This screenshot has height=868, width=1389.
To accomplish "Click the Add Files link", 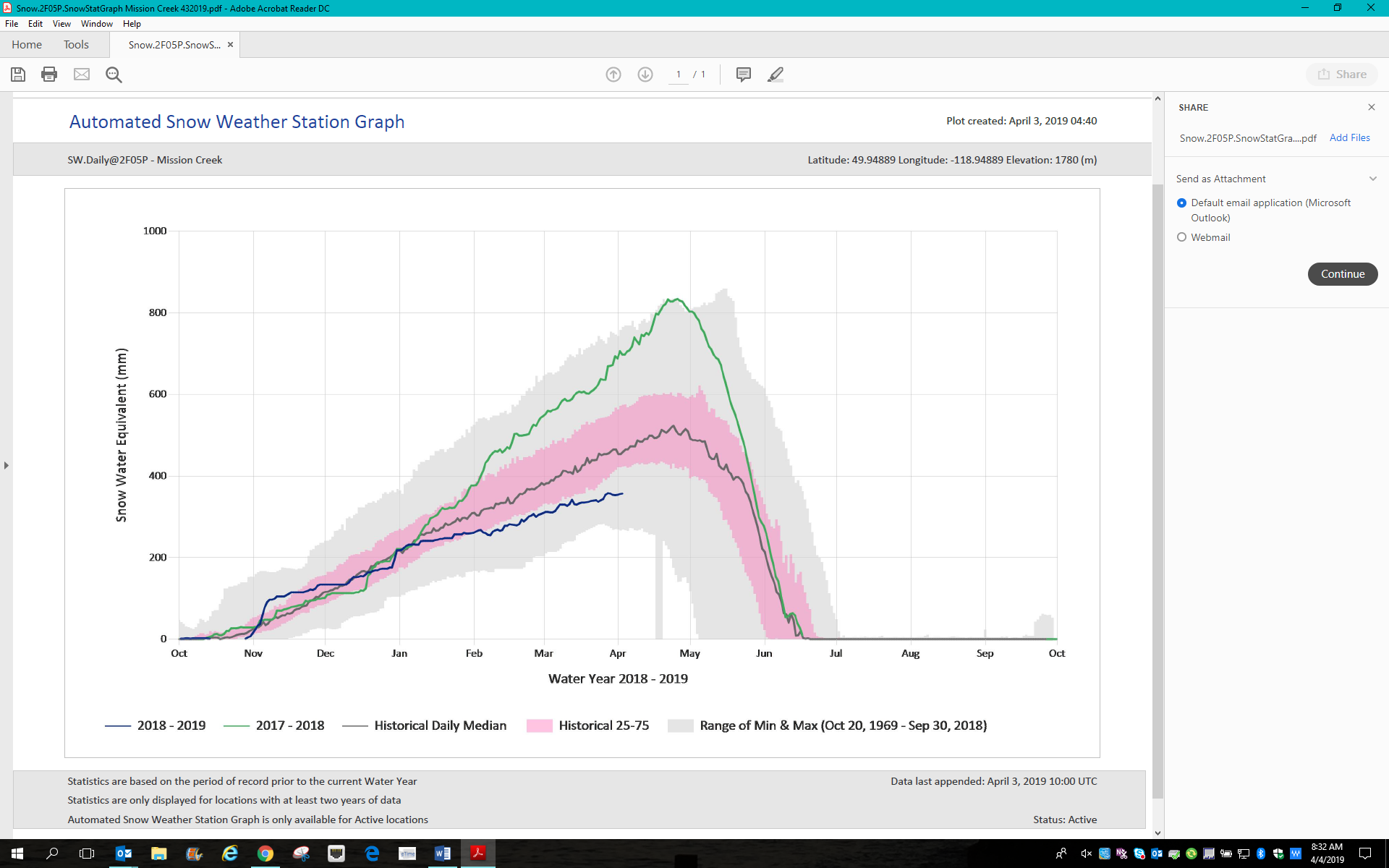I will [x=1349, y=137].
